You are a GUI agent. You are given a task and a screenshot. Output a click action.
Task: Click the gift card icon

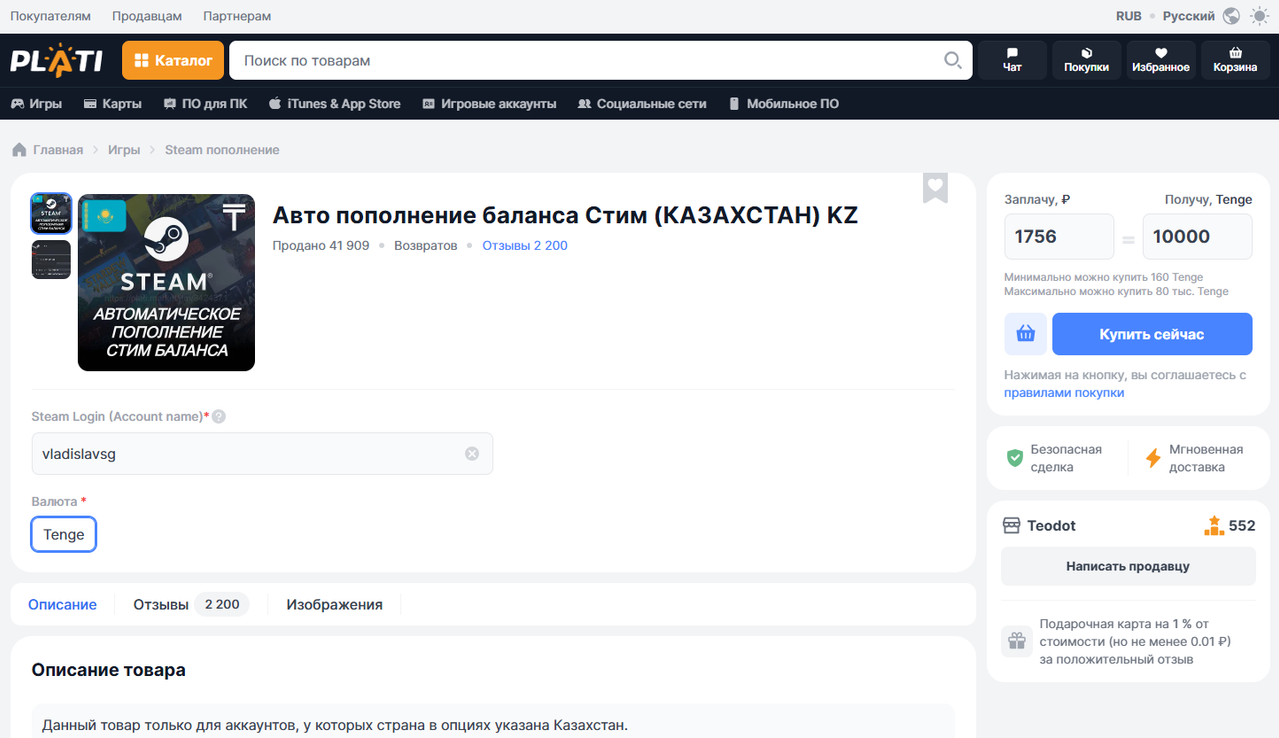[1016, 641]
